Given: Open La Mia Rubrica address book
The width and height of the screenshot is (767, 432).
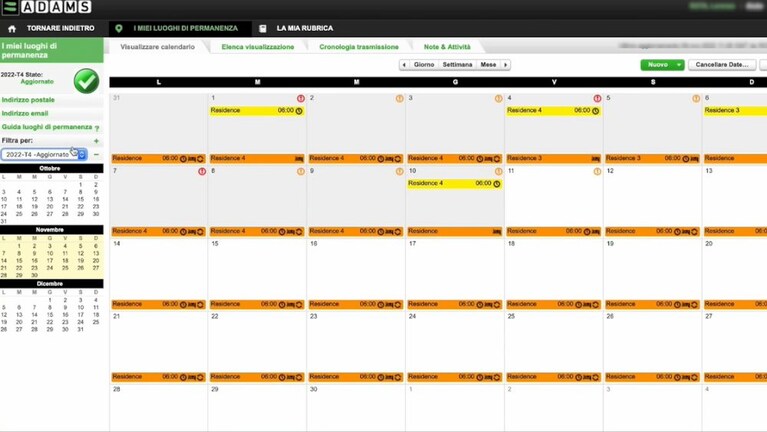Looking at the screenshot, I should point(296,28).
